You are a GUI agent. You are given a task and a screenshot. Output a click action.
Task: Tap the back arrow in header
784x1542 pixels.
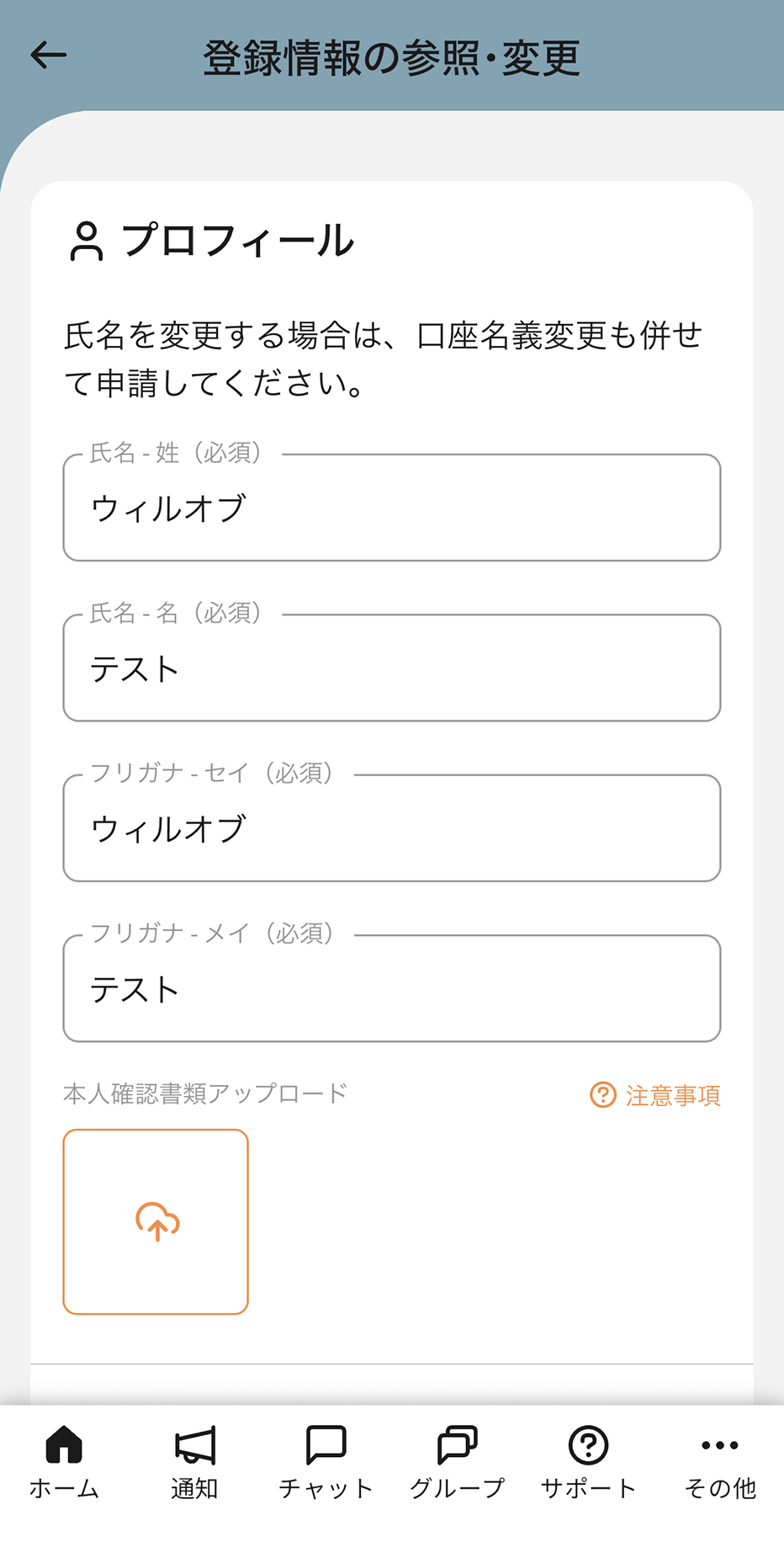pyautogui.click(x=48, y=56)
